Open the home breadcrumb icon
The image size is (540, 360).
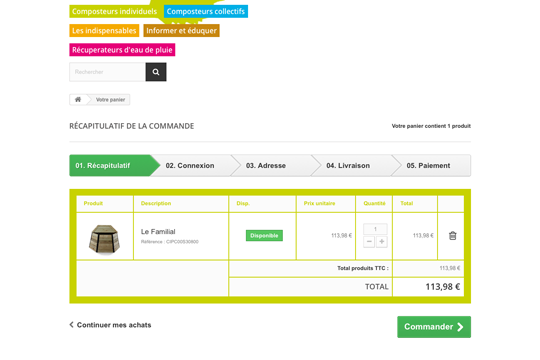(78, 100)
